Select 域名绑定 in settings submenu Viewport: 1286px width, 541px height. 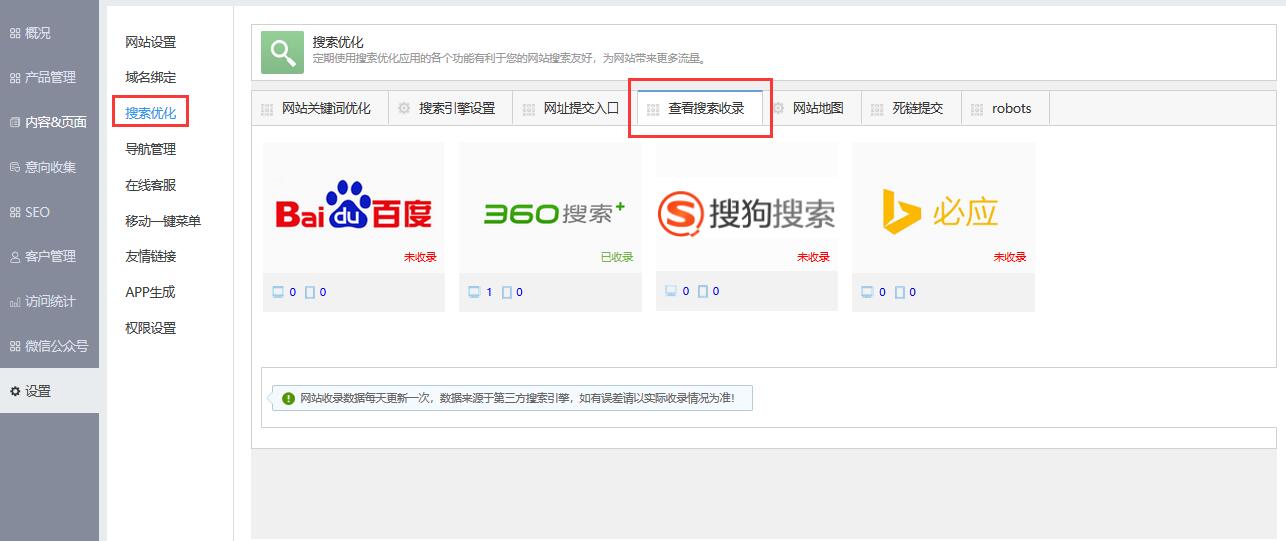click(150, 77)
